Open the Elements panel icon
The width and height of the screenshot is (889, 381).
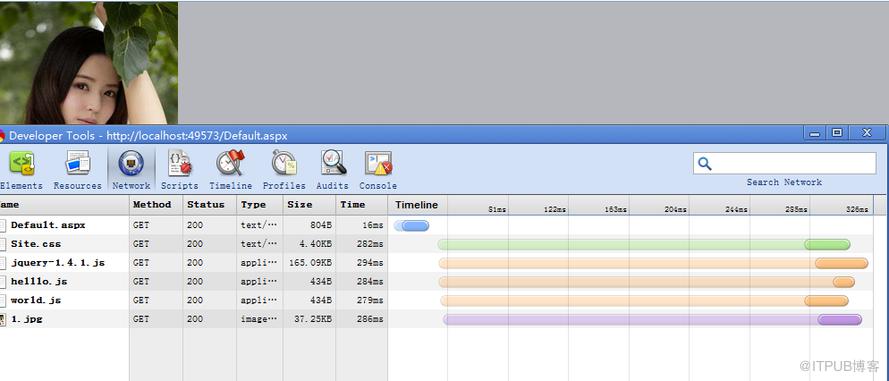[x=22, y=163]
